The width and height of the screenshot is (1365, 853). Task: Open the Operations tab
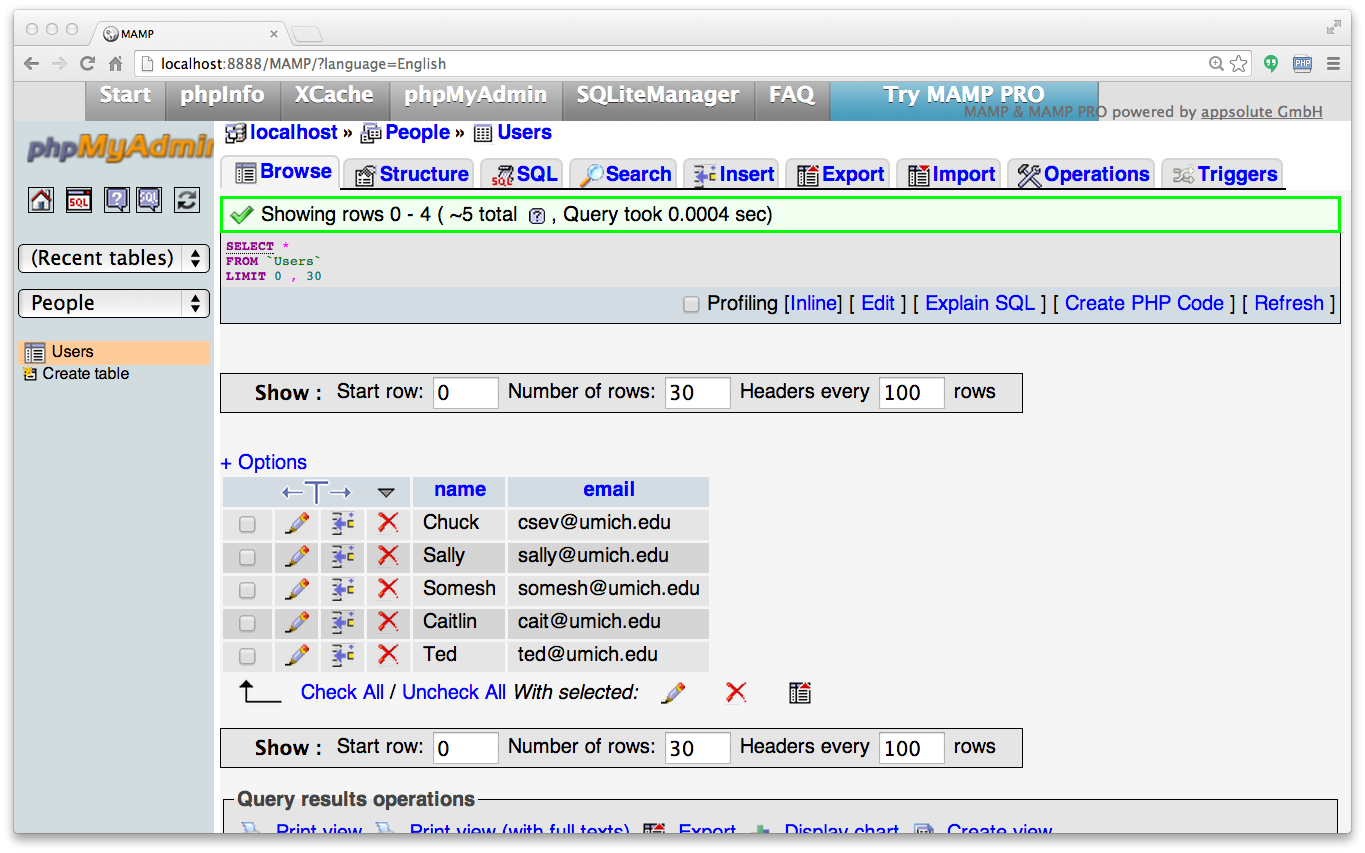click(x=1083, y=174)
